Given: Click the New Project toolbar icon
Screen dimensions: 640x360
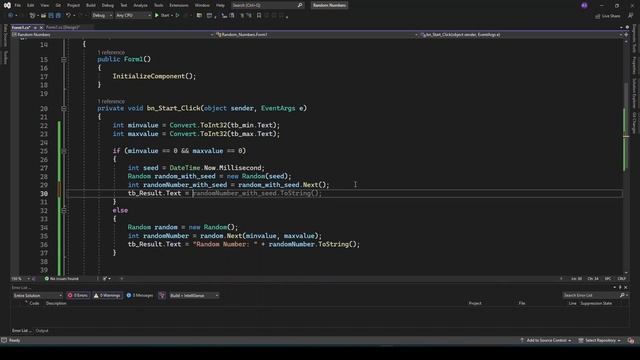Looking at the screenshot, I should [32, 16].
